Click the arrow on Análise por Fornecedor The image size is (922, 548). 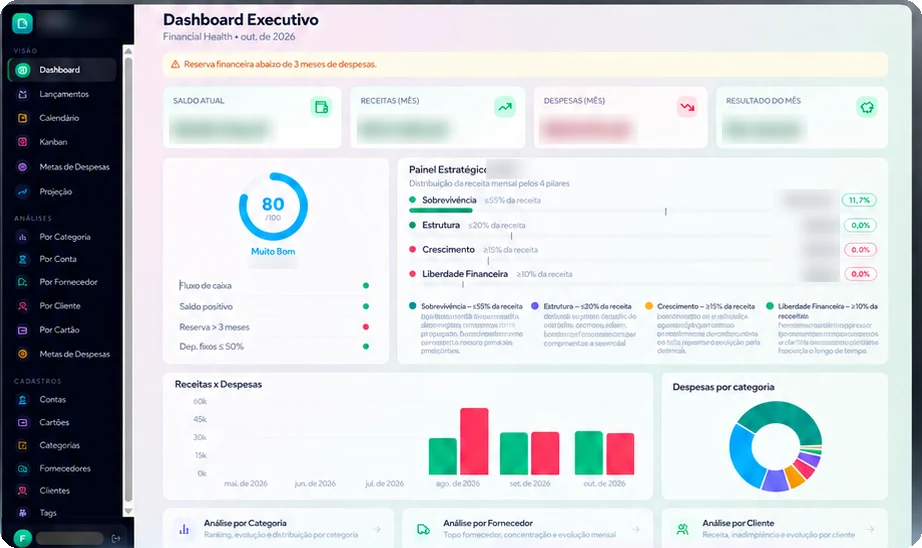pyautogui.click(x=636, y=529)
